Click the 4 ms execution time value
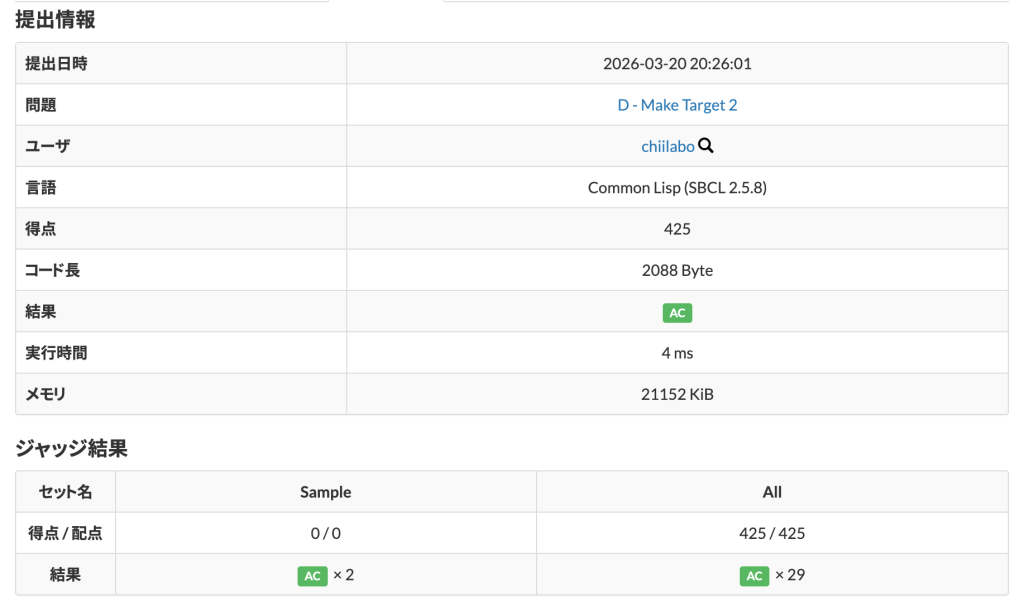The height and width of the screenshot is (611, 1024). point(677,353)
